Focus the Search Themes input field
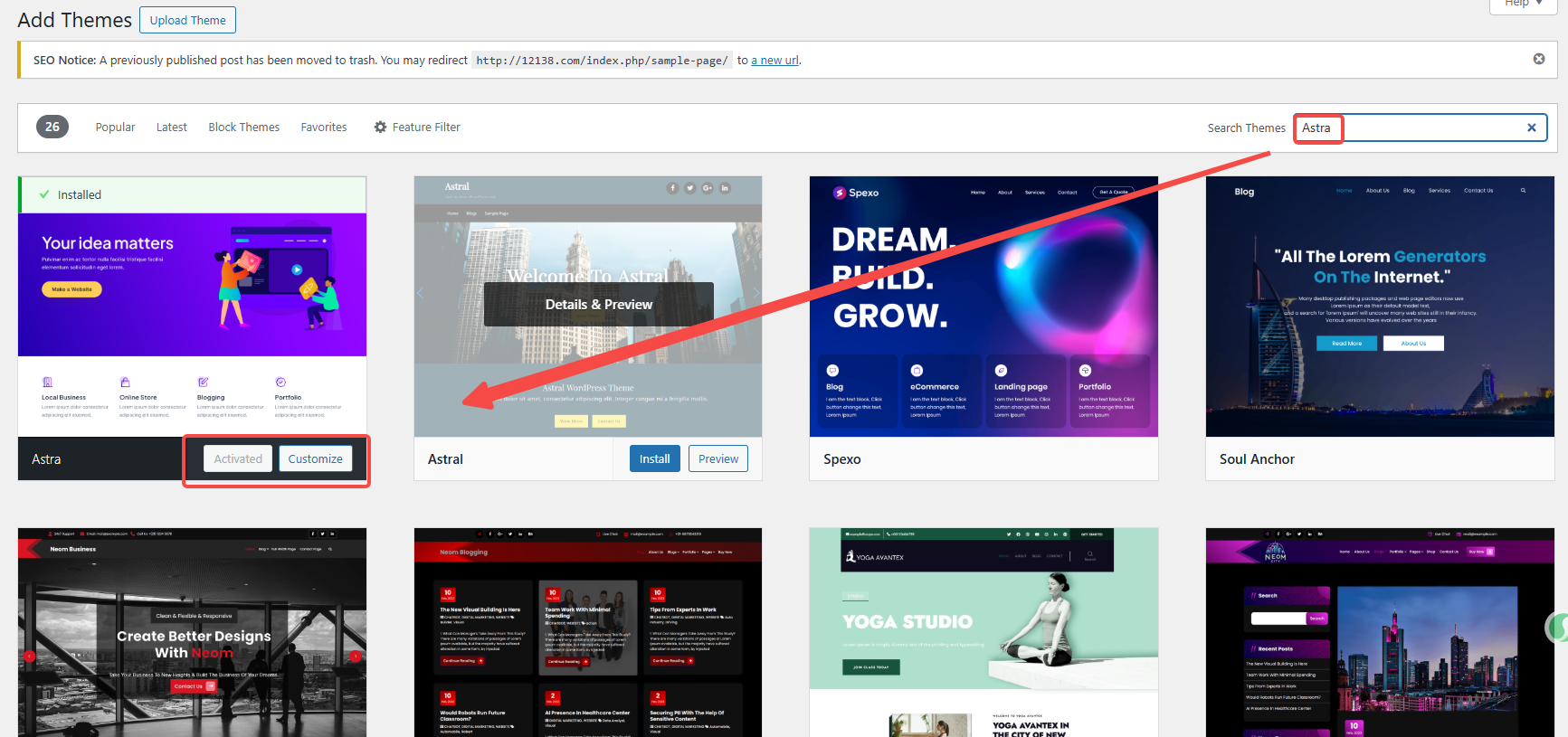 (x=1421, y=128)
